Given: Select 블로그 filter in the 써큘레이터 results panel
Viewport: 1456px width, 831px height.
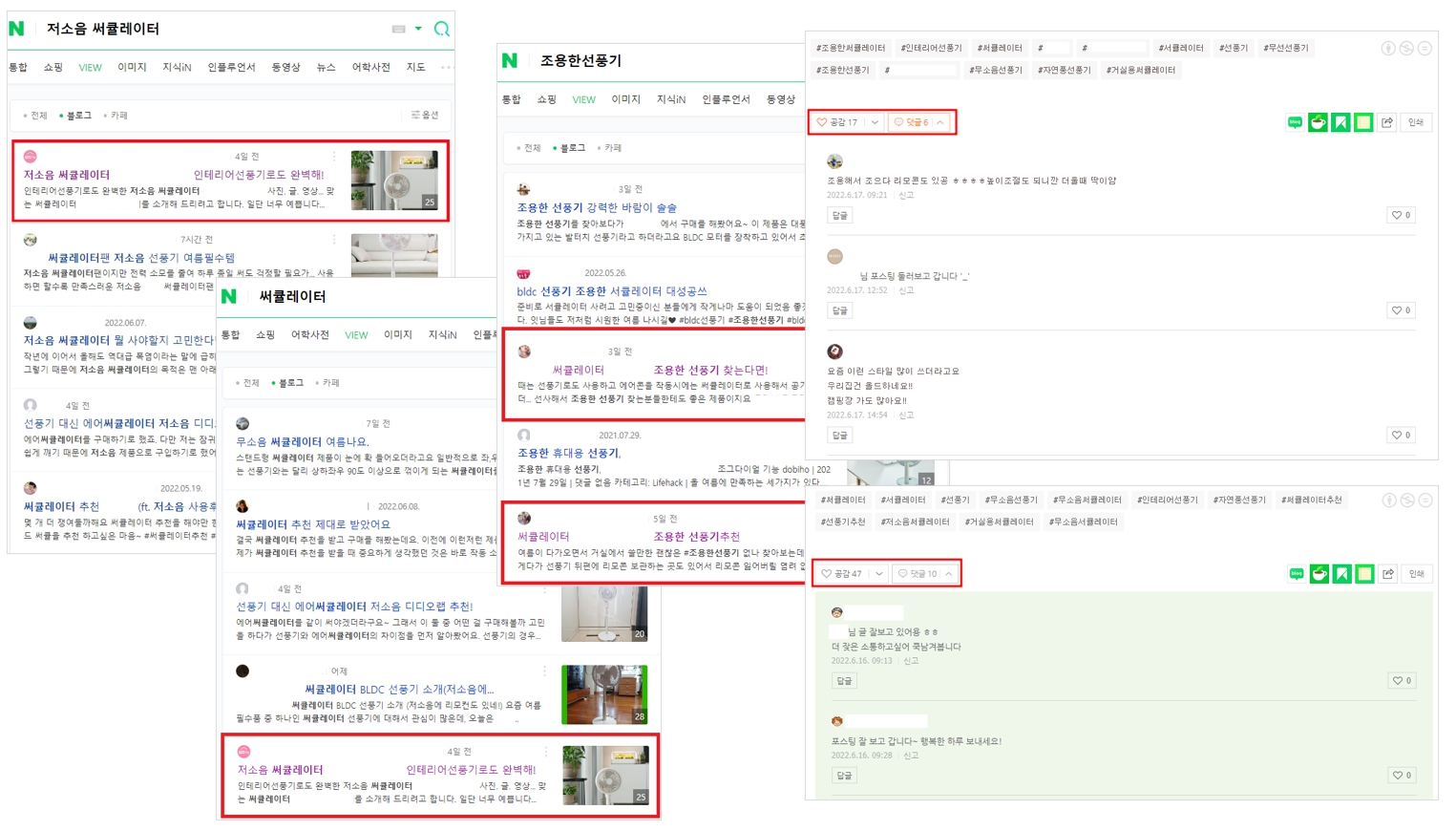Looking at the screenshot, I should 287,383.
